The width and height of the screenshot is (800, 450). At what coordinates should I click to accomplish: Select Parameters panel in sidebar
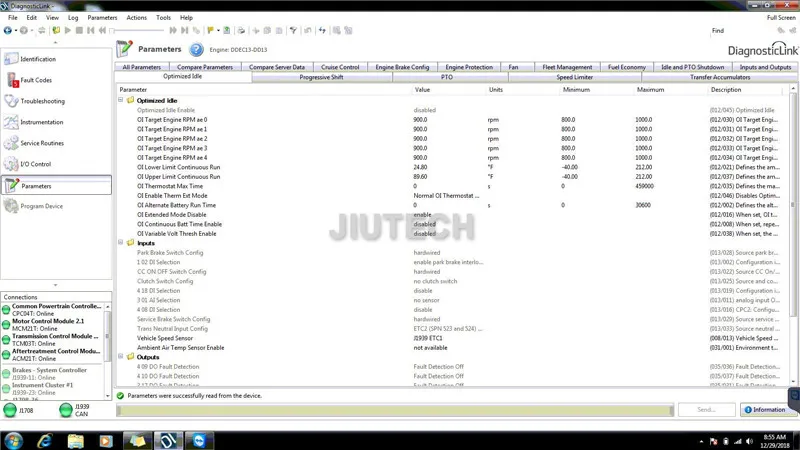(x=56, y=185)
